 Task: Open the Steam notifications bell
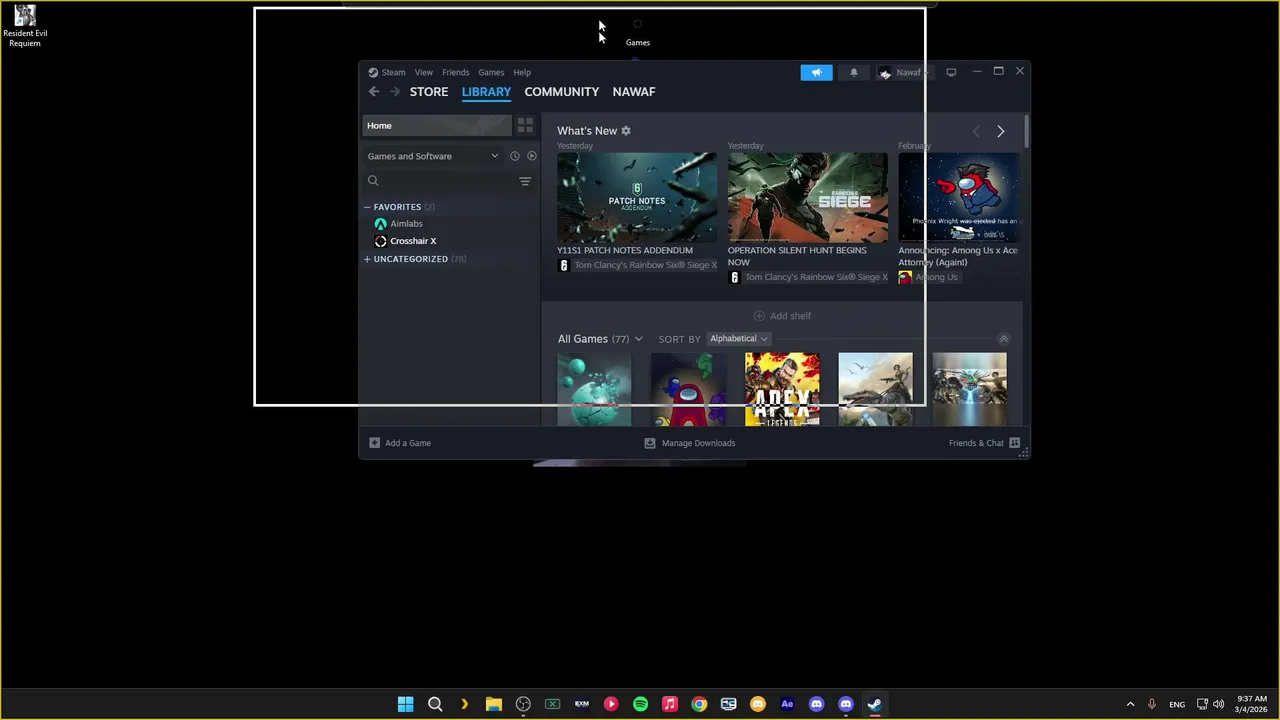(x=853, y=72)
